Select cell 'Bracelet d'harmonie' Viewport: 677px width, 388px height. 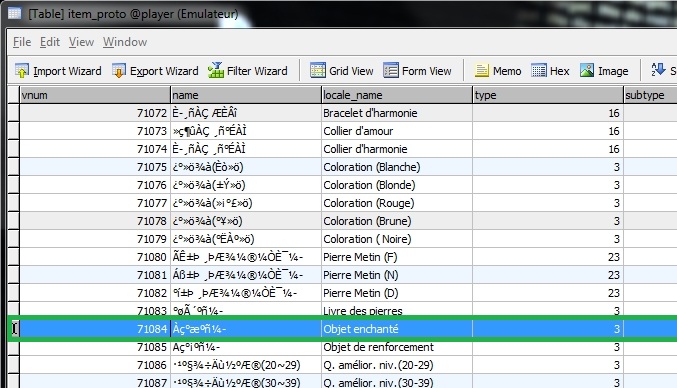[x=397, y=113]
